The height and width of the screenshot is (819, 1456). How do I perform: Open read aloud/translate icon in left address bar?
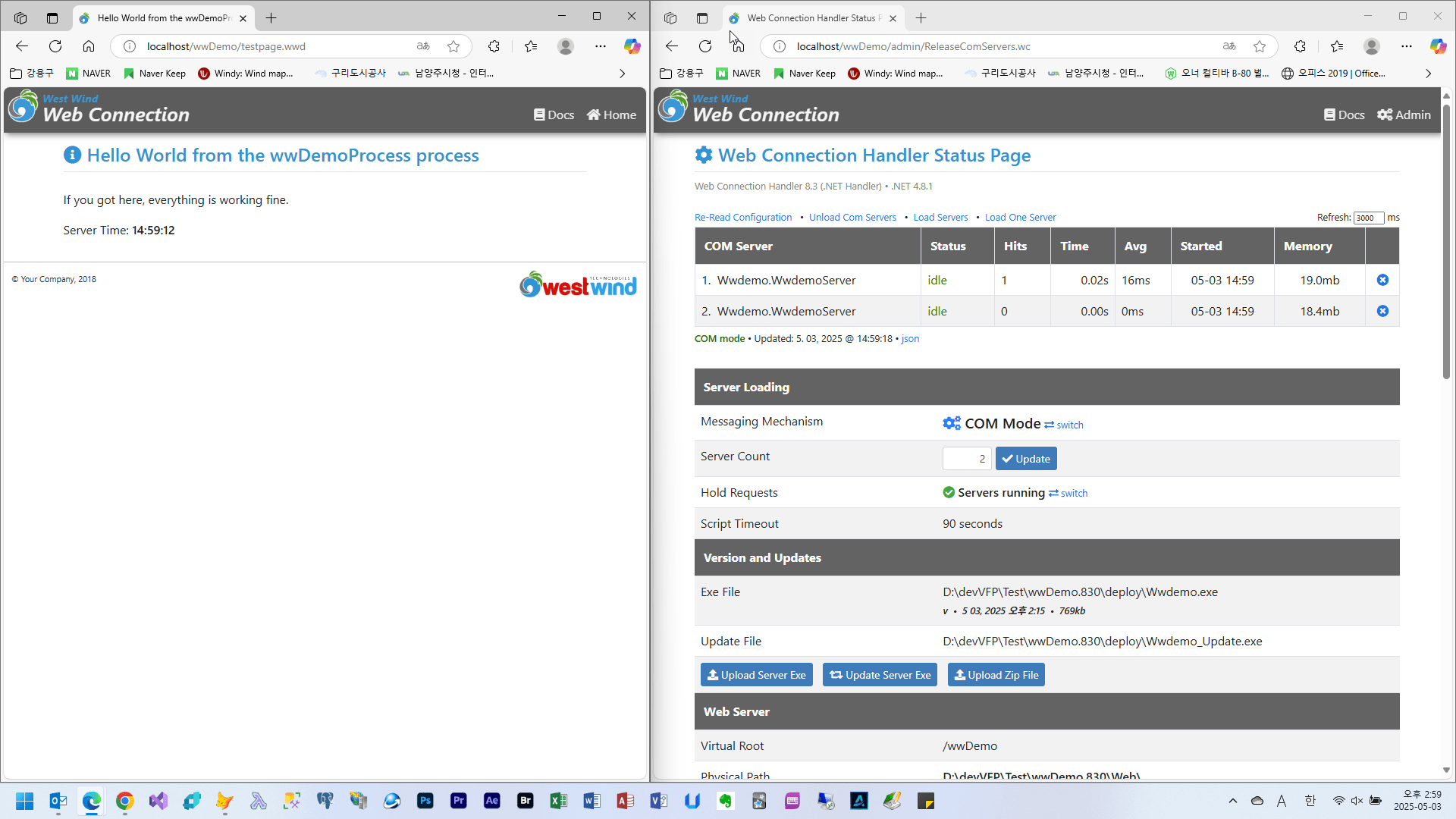click(x=423, y=46)
